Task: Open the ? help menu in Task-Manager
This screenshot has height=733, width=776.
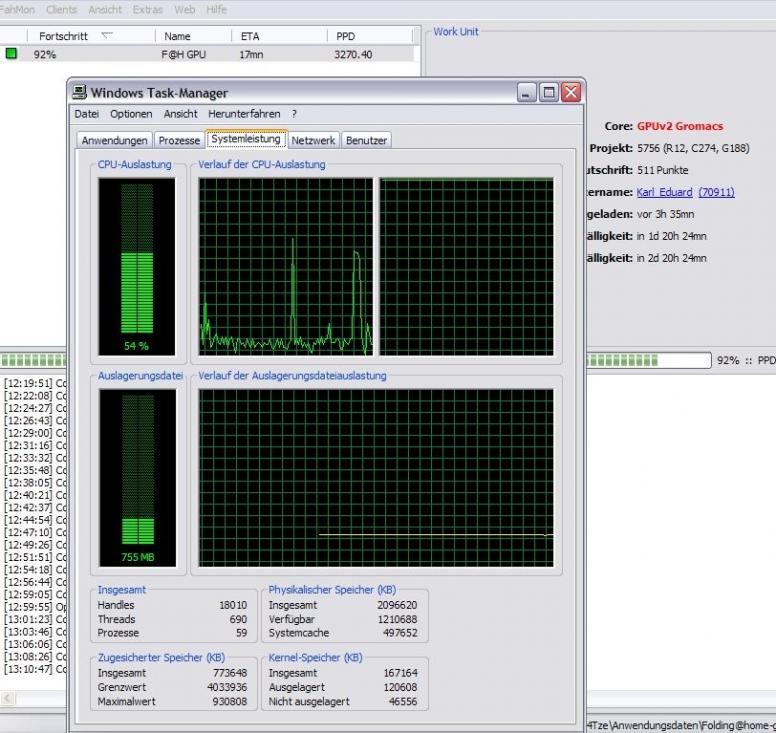Action: coord(294,114)
